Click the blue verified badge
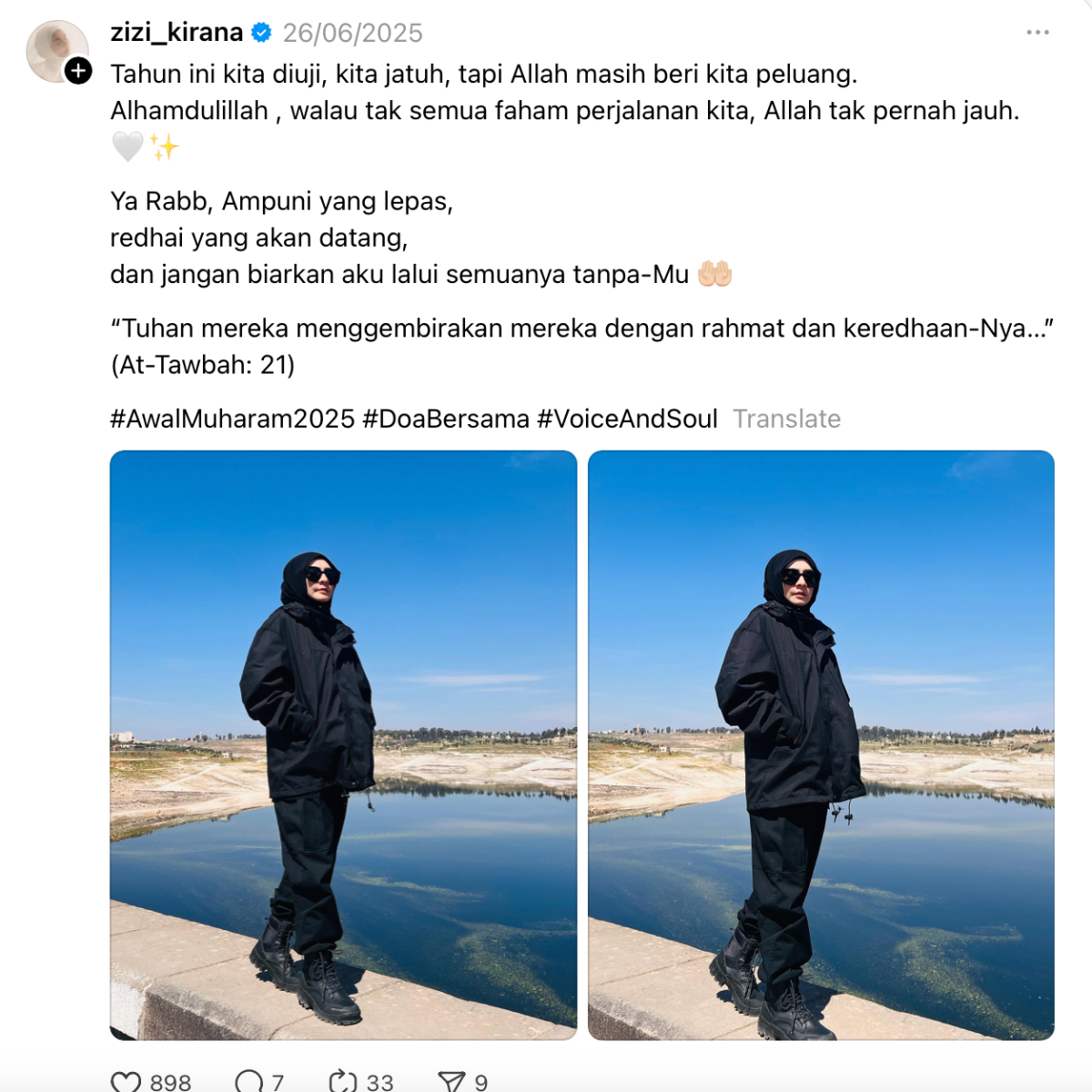 point(261,33)
